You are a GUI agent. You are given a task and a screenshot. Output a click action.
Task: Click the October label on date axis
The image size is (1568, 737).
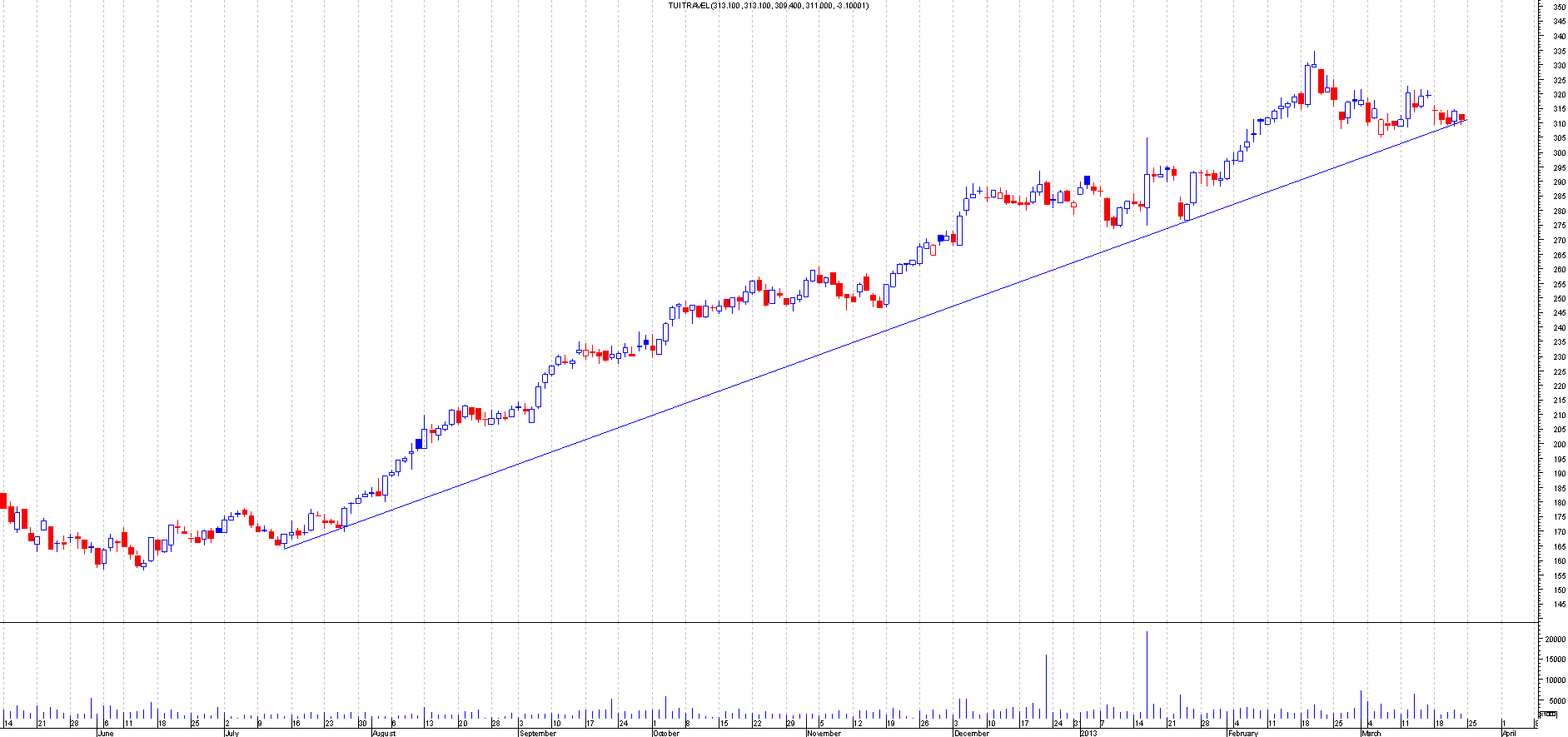pyautogui.click(x=666, y=734)
